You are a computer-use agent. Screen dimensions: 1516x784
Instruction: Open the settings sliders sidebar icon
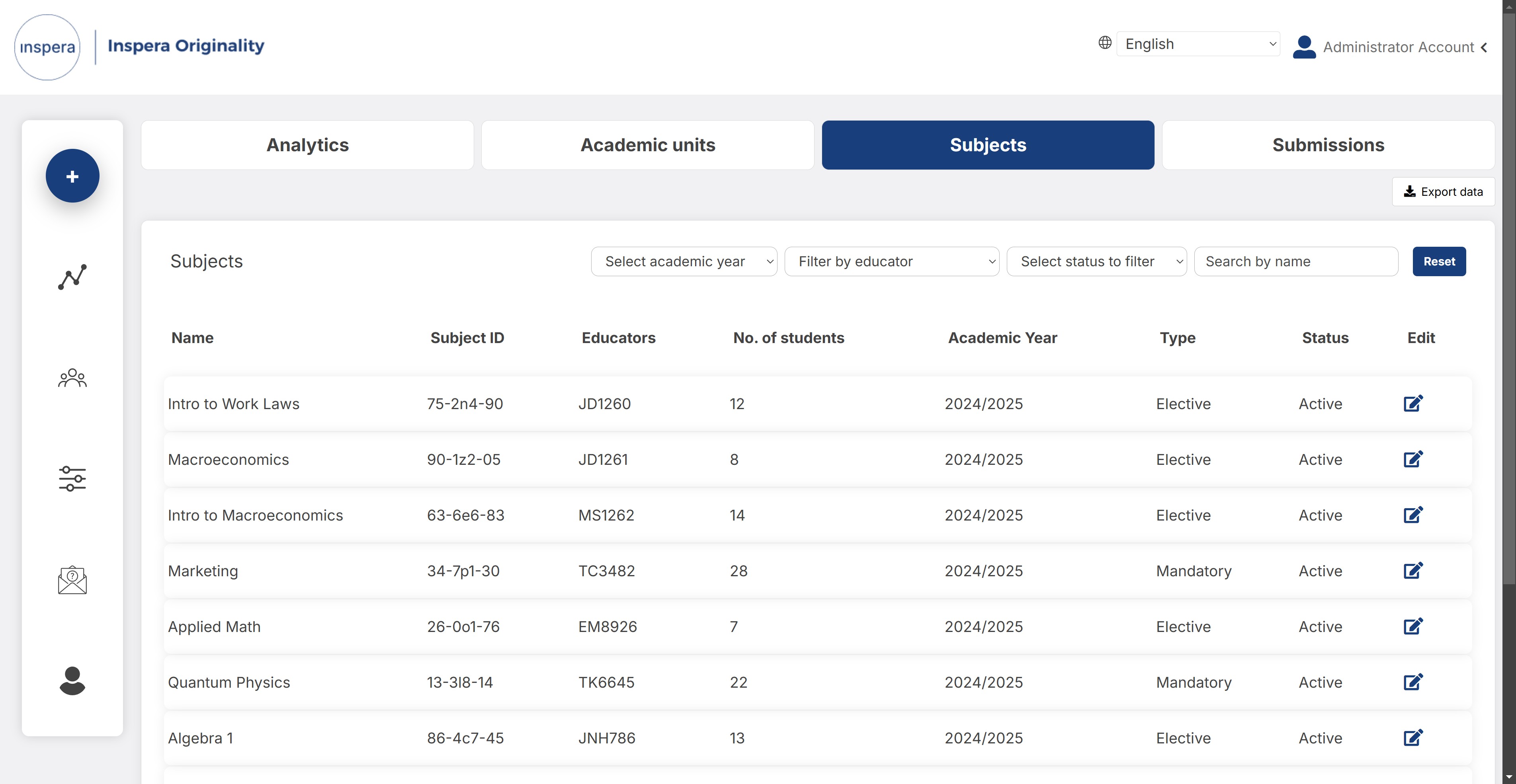72,479
